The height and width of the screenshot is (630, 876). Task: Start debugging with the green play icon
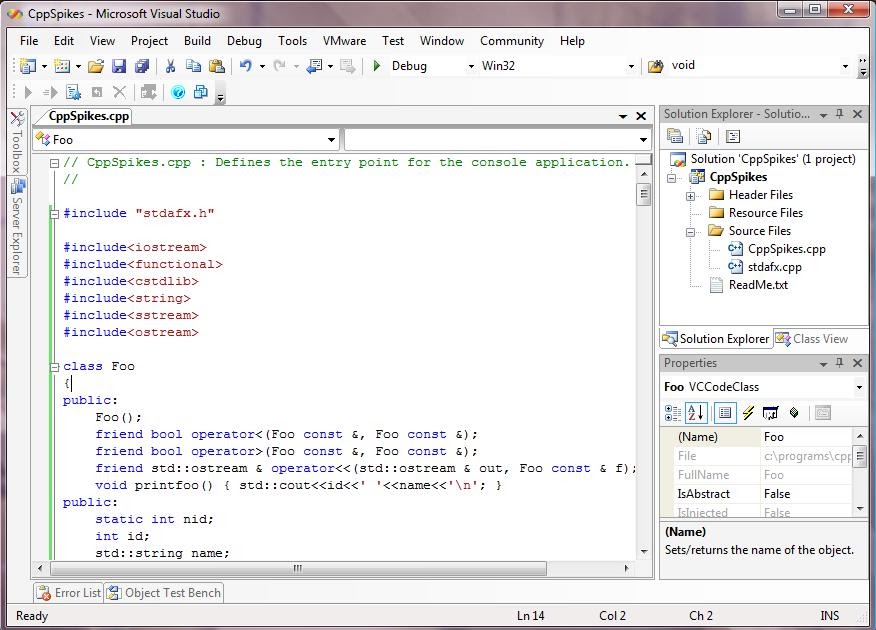click(376, 65)
